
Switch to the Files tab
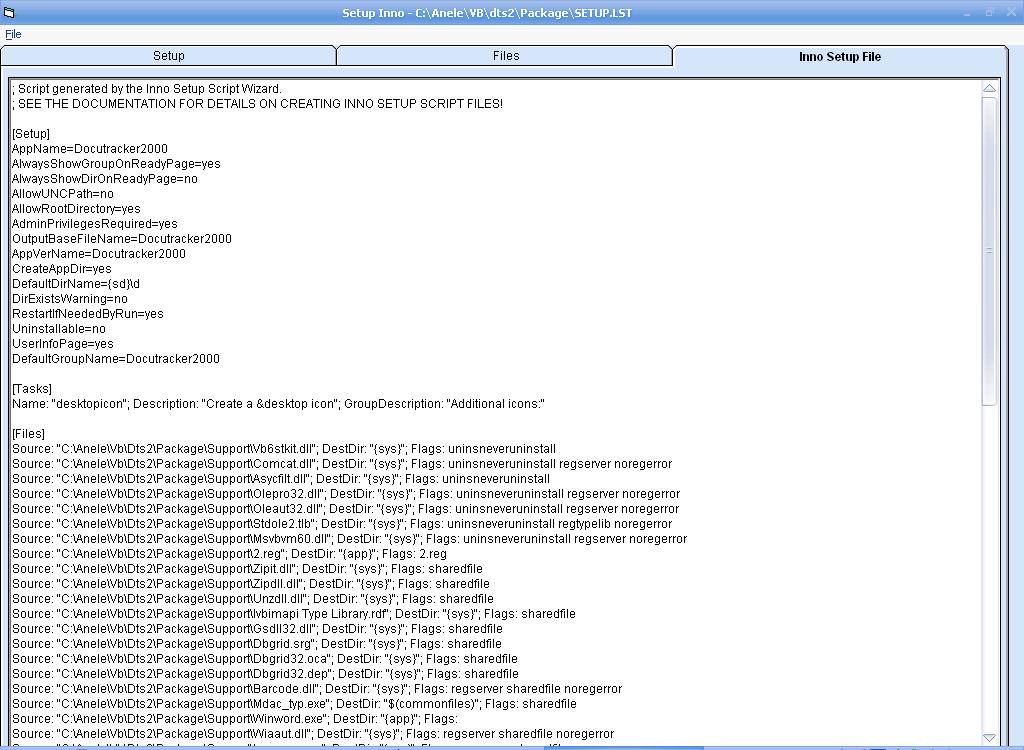(505, 56)
